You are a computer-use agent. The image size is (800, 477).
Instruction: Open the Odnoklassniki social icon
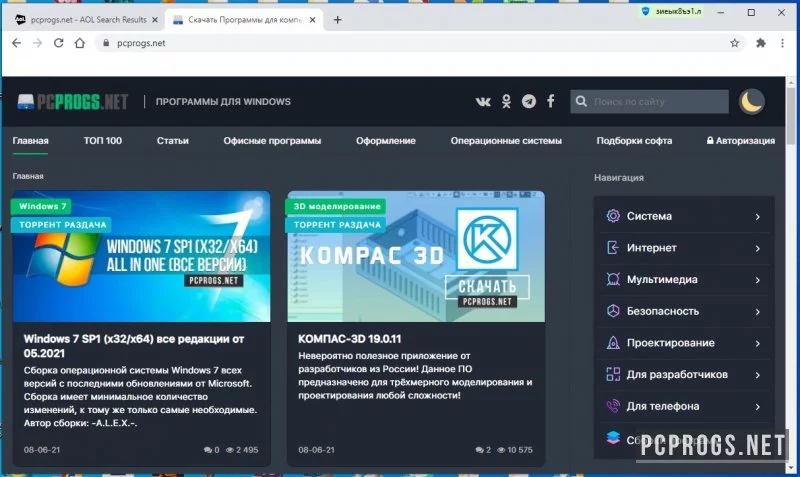[506, 102]
